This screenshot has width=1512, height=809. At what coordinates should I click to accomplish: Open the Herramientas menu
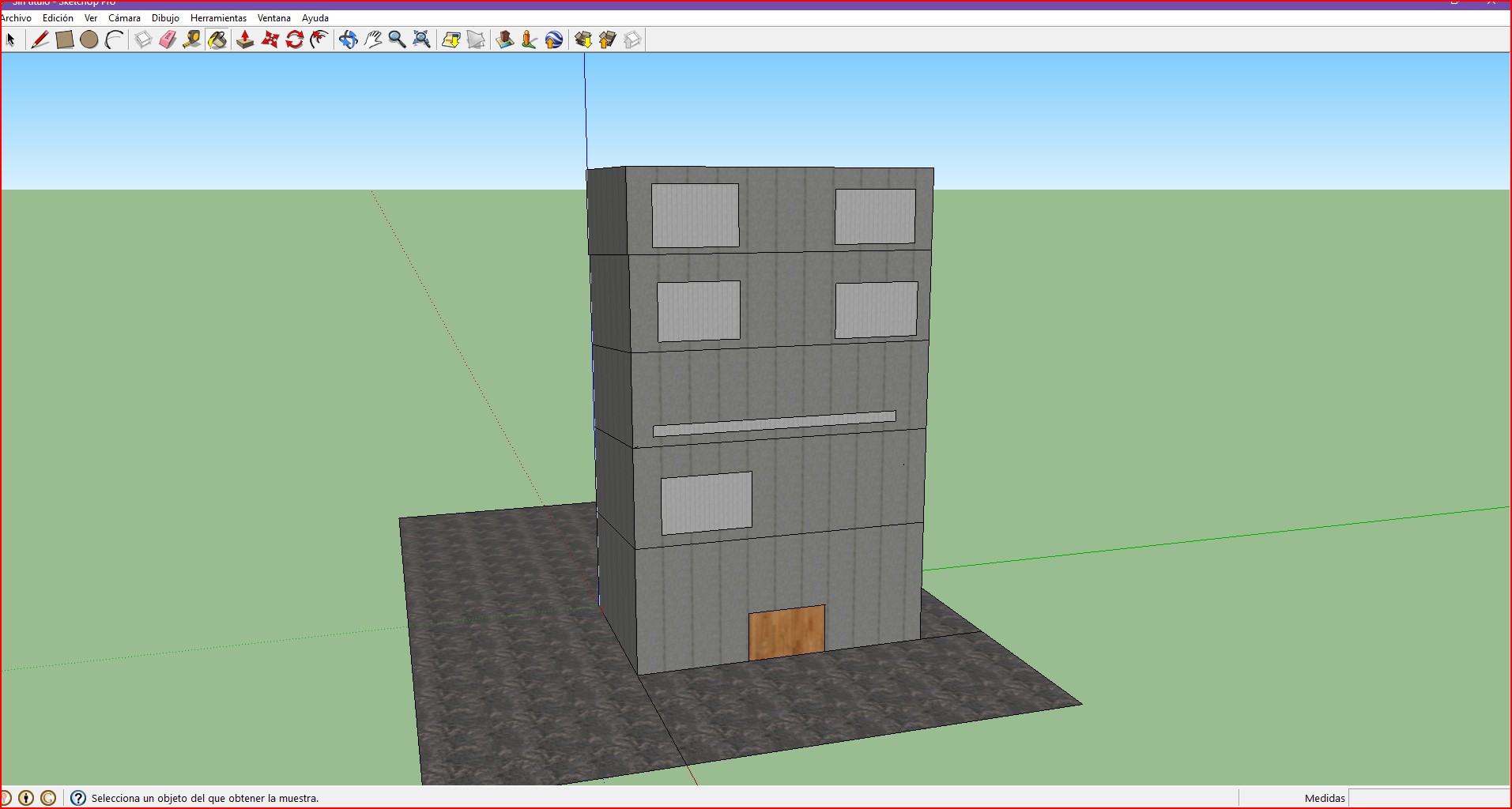coord(218,17)
